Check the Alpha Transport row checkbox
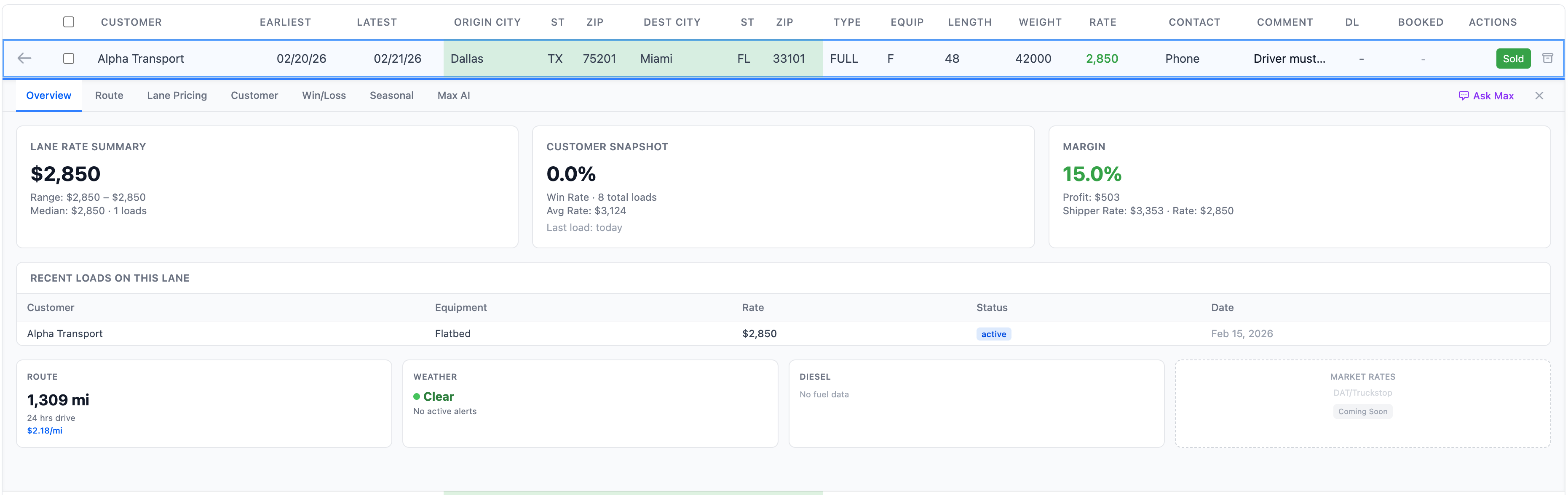This screenshot has height=495, width=1568. [68, 59]
